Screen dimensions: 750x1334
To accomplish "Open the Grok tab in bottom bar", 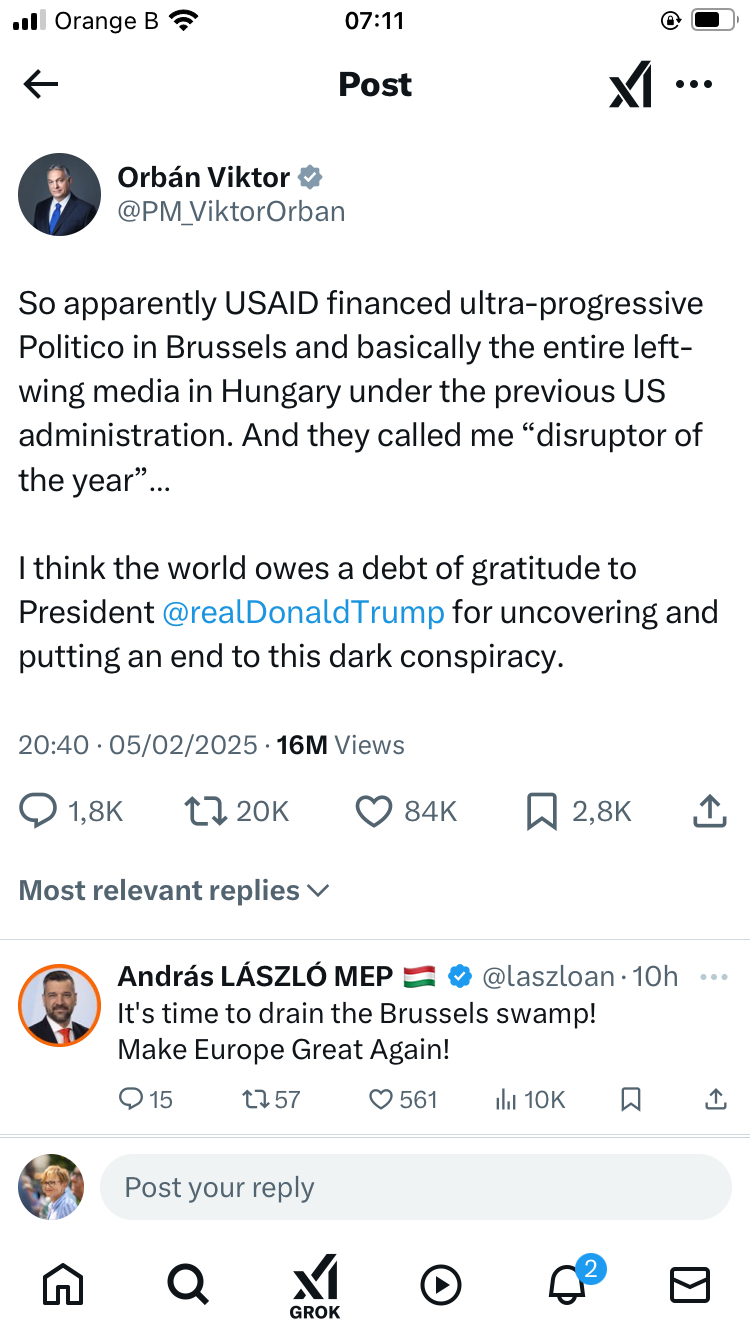I will [315, 1284].
